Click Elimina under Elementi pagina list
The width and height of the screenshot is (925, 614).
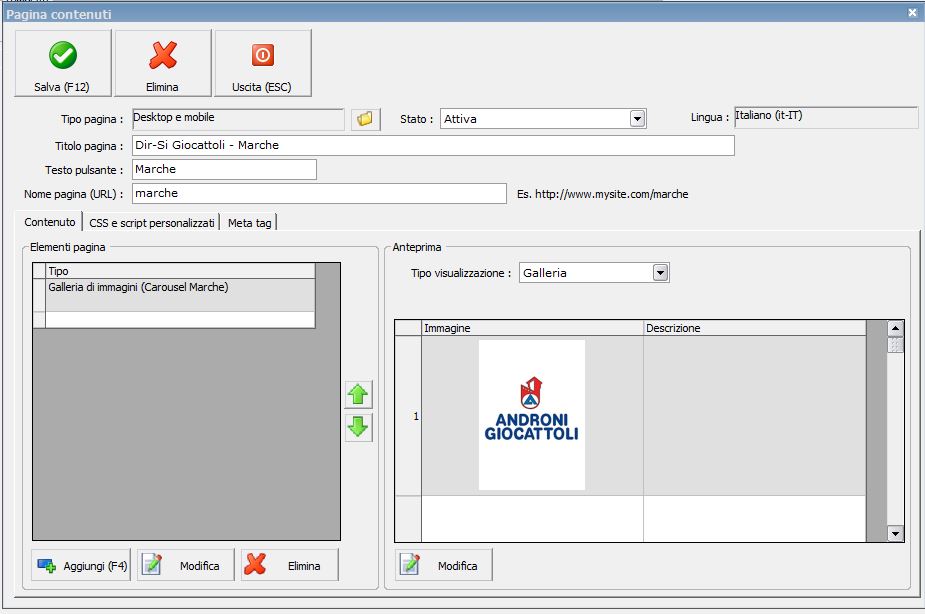coord(290,565)
